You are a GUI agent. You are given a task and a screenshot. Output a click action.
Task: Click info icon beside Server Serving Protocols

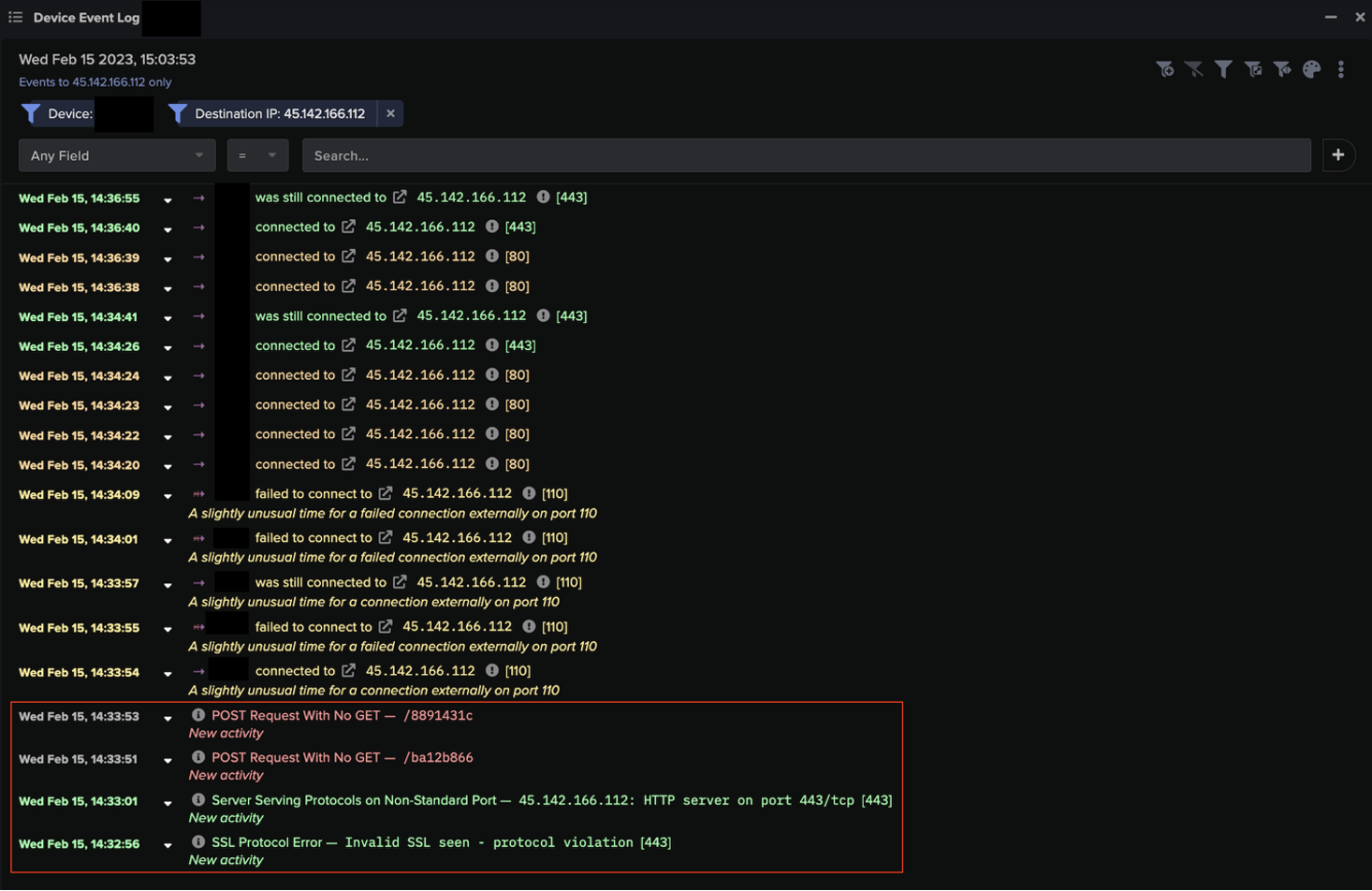pos(198,800)
